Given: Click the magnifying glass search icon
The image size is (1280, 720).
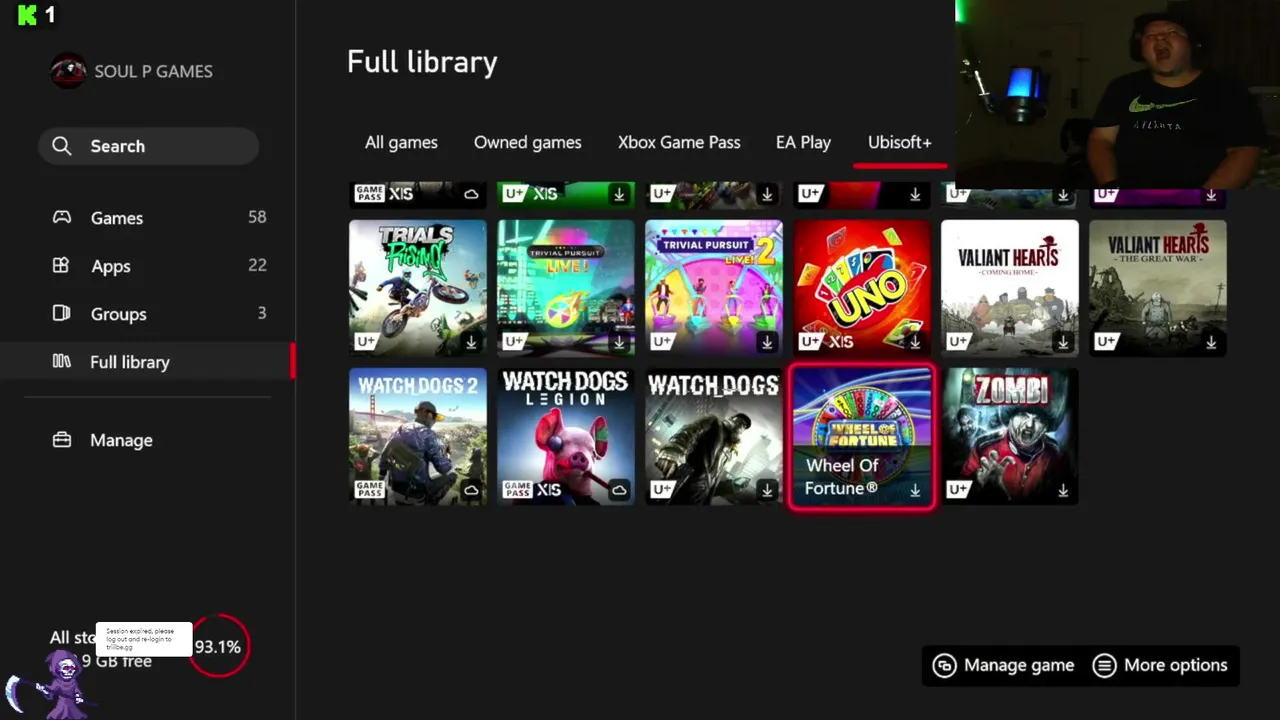Looking at the screenshot, I should click(62, 146).
